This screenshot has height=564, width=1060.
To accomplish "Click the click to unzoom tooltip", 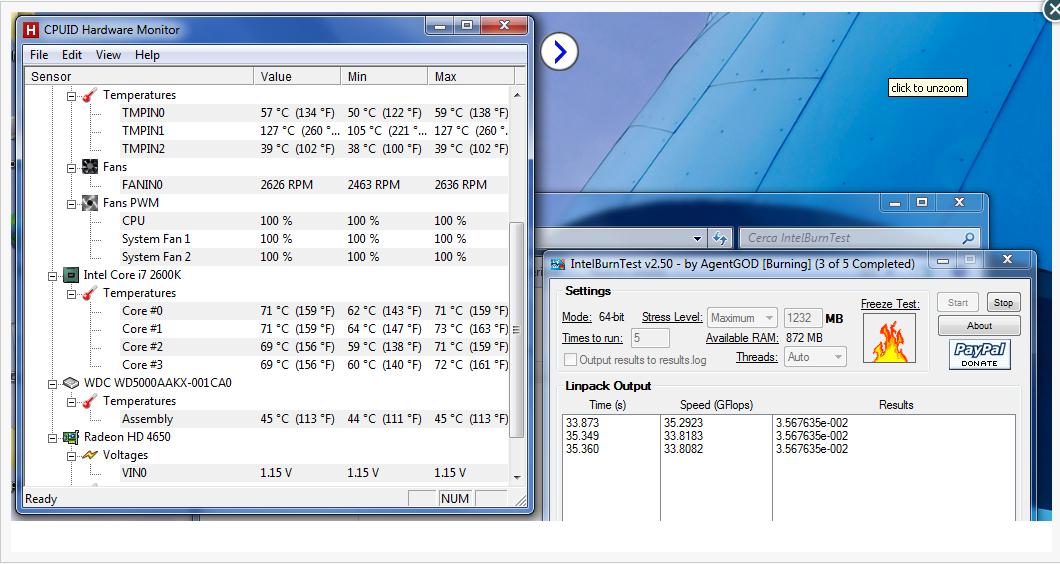I will pos(928,88).
